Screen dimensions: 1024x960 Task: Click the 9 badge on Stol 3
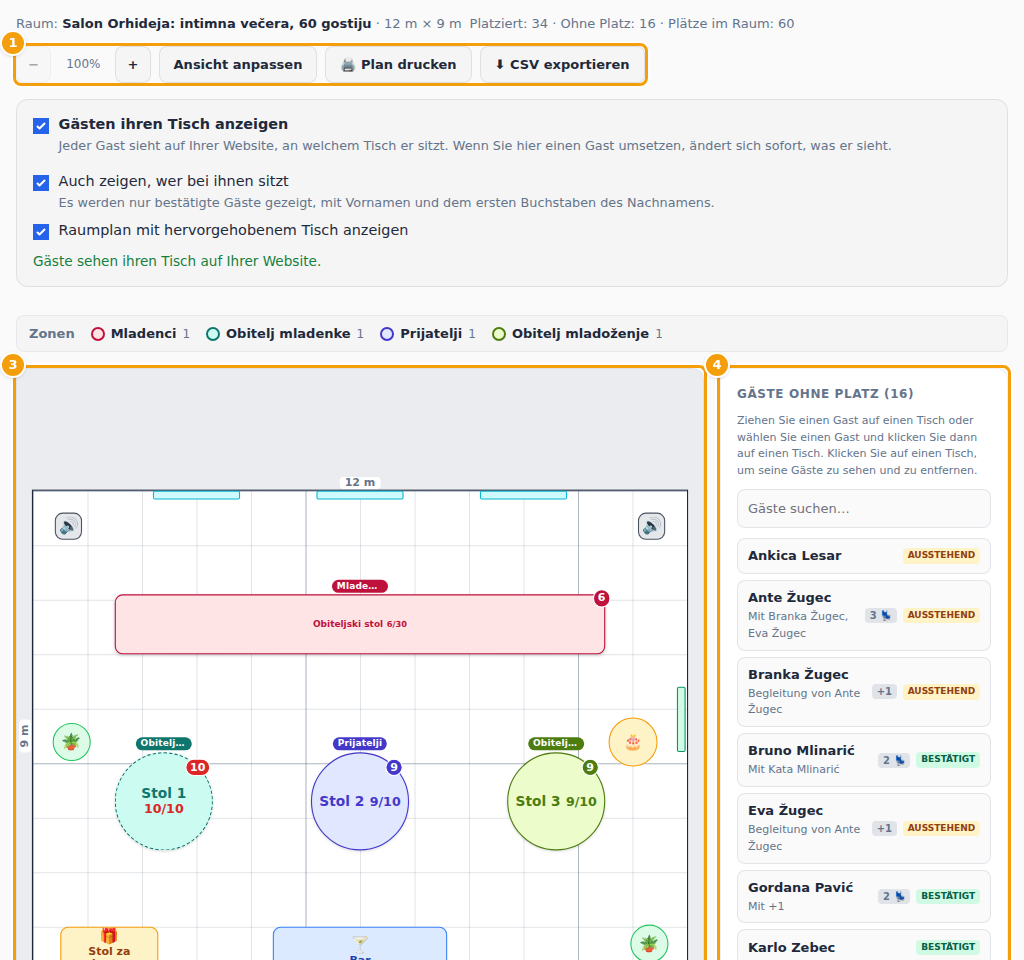(x=590, y=767)
